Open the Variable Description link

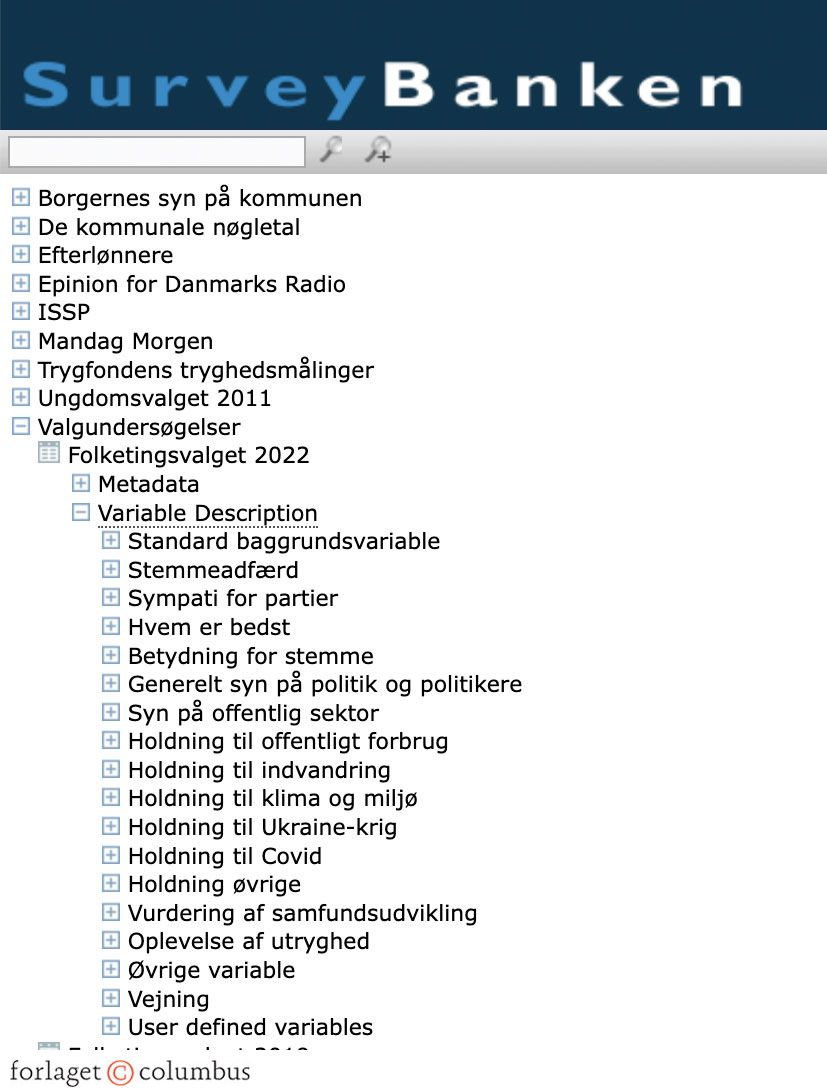[x=207, y=512]
